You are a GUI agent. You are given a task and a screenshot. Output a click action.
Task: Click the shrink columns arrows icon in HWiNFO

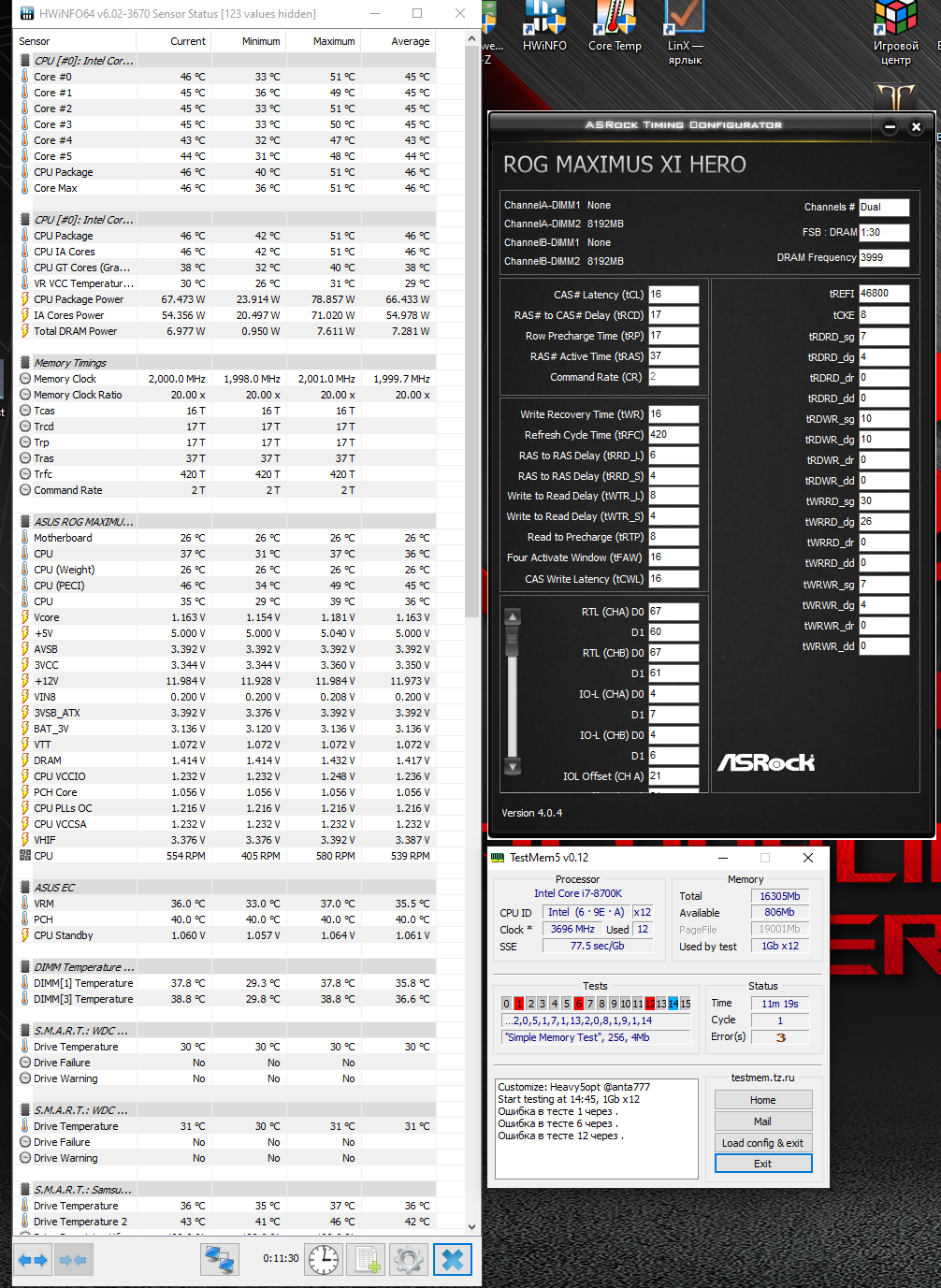click(73, 1260)
